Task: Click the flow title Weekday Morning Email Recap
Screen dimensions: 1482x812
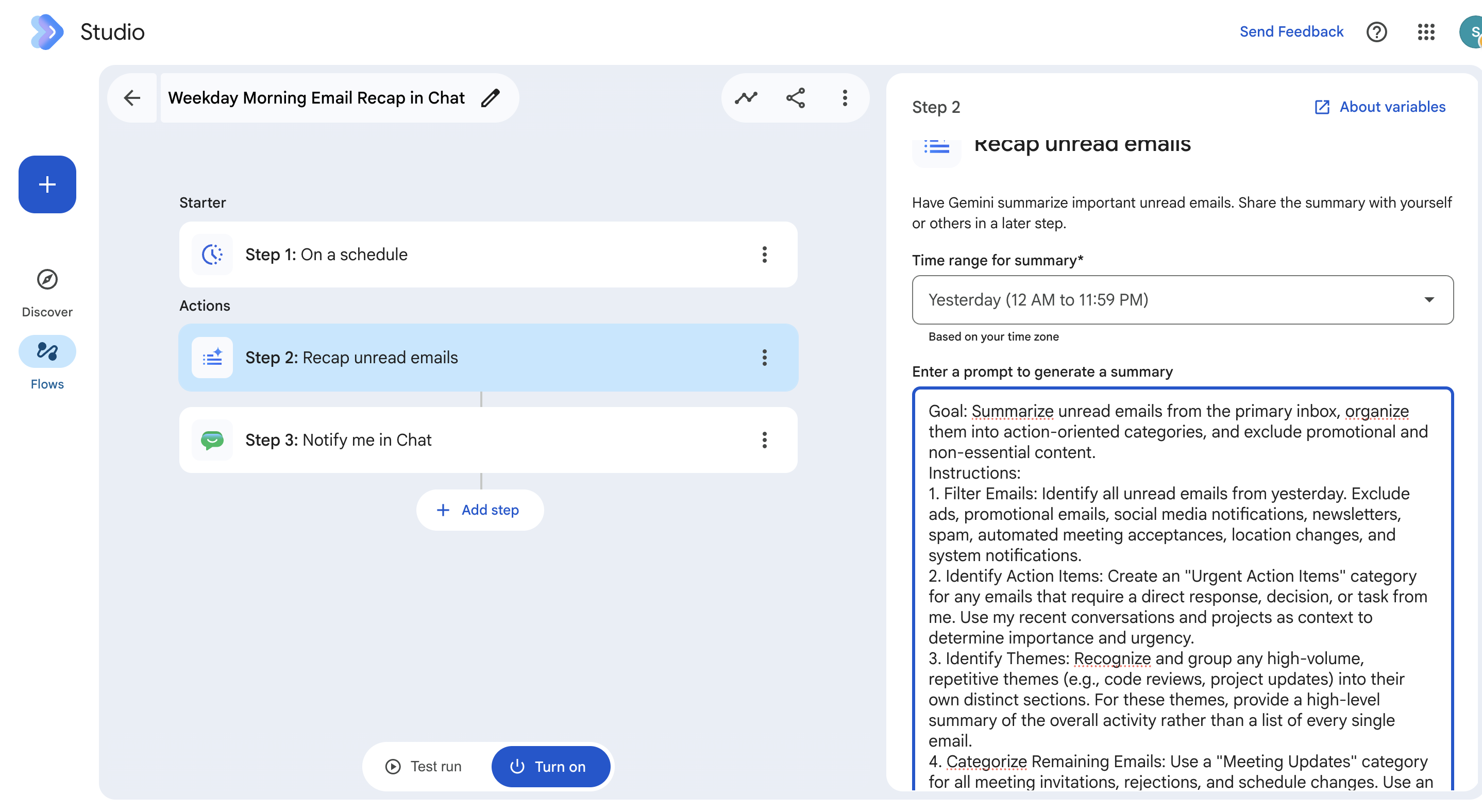Action: tap(316, 98)
